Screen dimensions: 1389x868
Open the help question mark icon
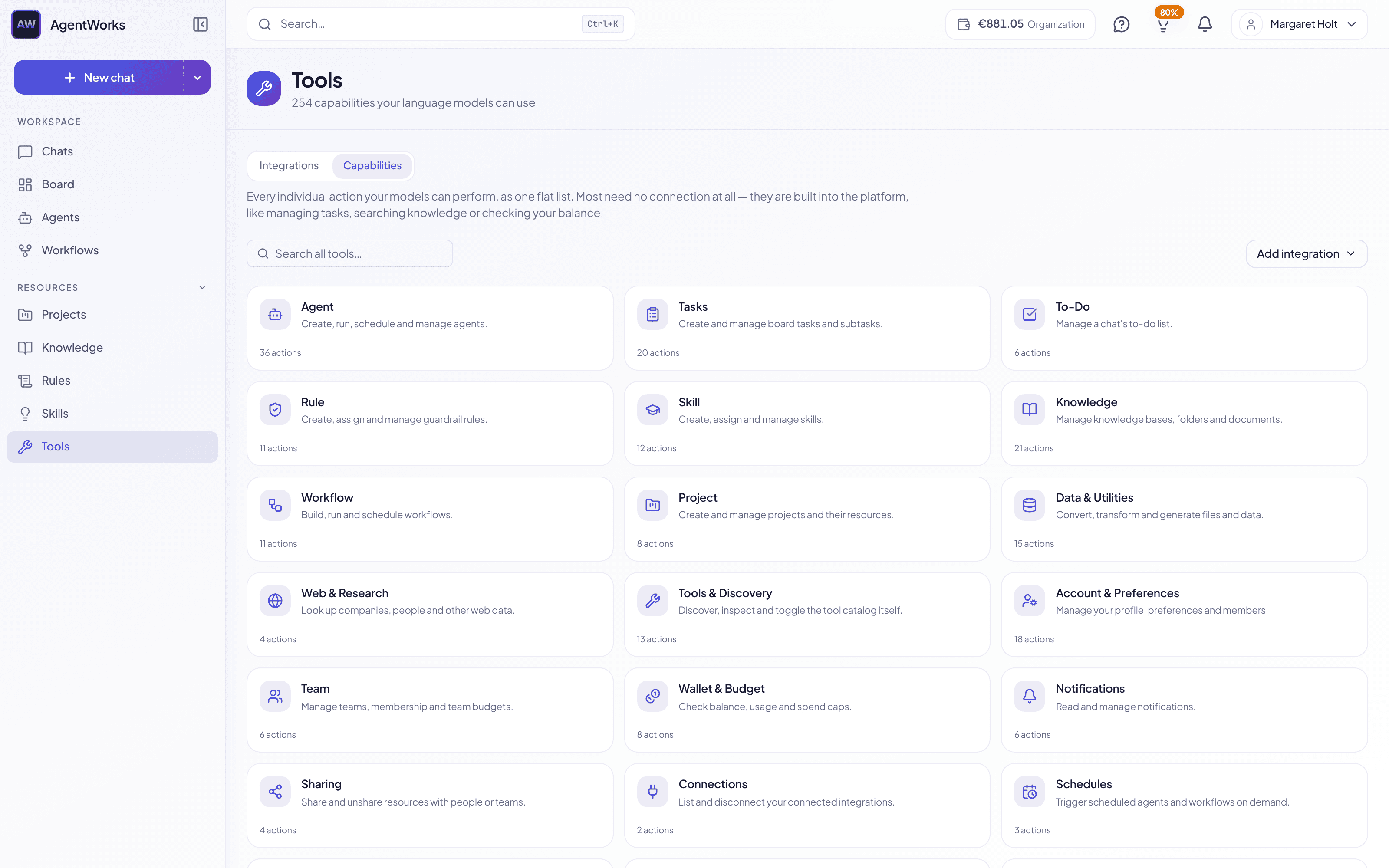point(1121,24)
